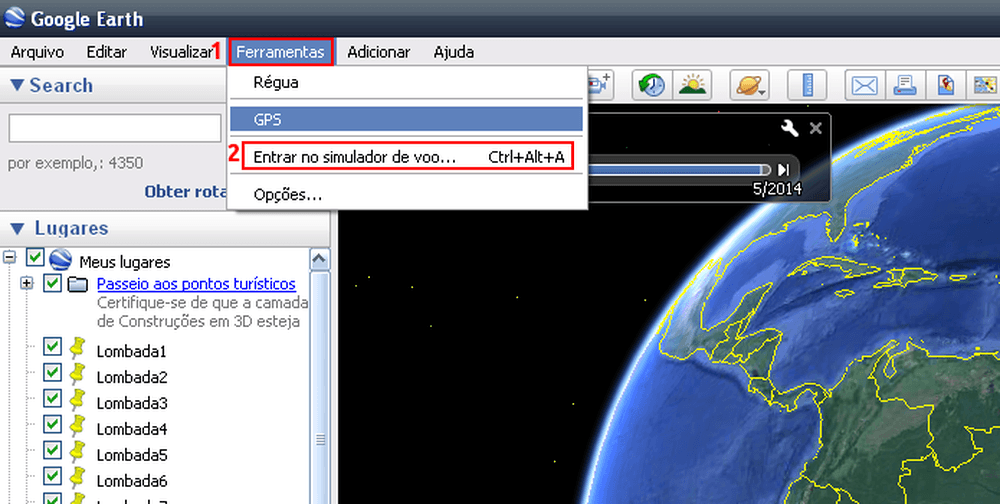Click the view in Google Maps icon
The width and height of the screenshot is (1000, 504).
coord(985,85)
